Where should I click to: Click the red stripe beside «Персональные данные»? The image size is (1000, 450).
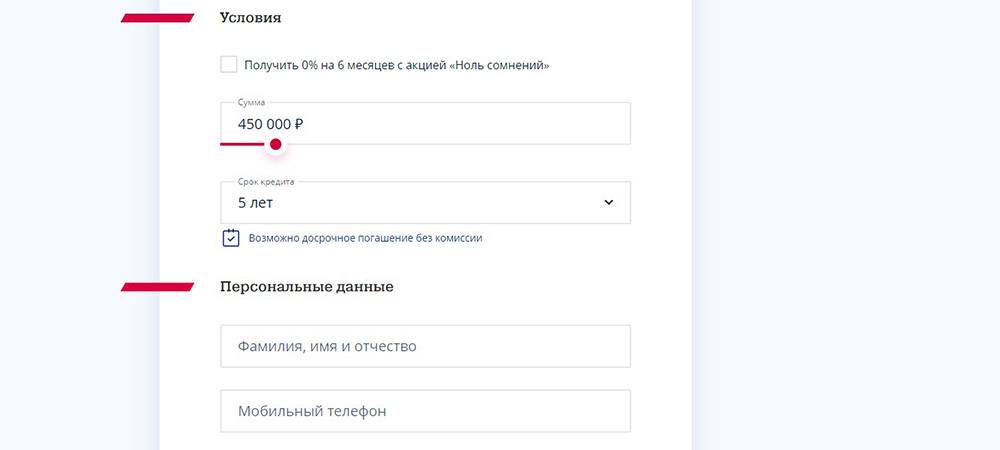157,287
